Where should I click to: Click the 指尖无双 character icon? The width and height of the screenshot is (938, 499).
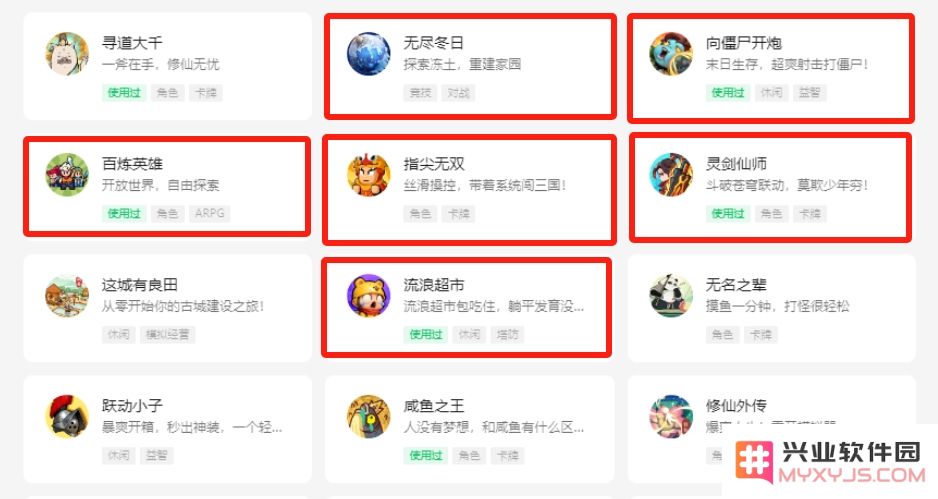pos(368,175)
